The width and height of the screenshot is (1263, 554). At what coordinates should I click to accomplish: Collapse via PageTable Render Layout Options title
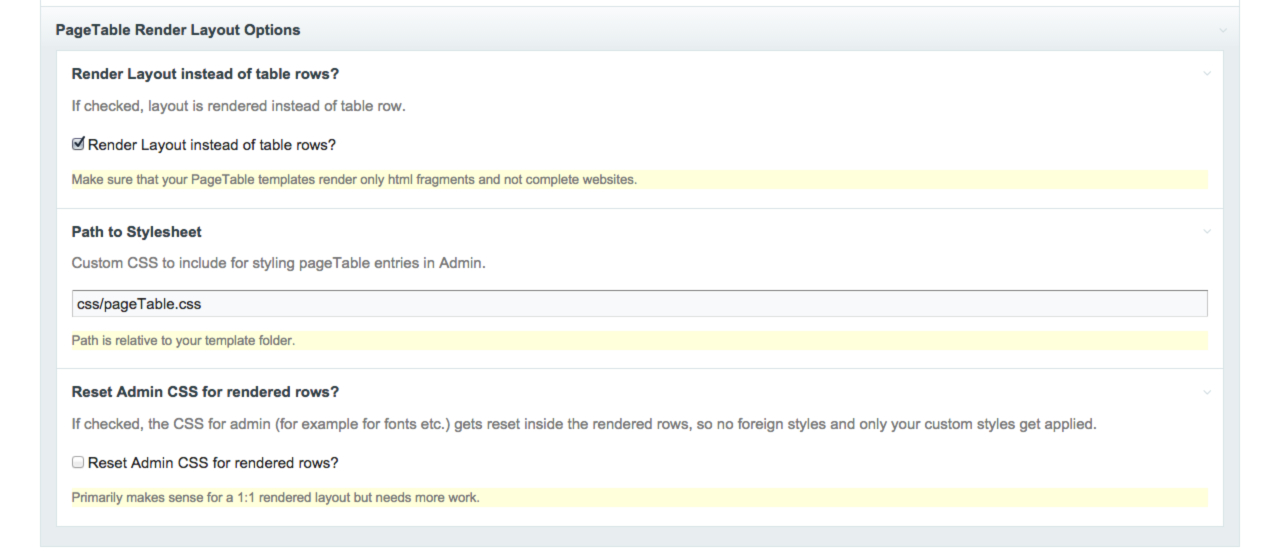[178, 30]
